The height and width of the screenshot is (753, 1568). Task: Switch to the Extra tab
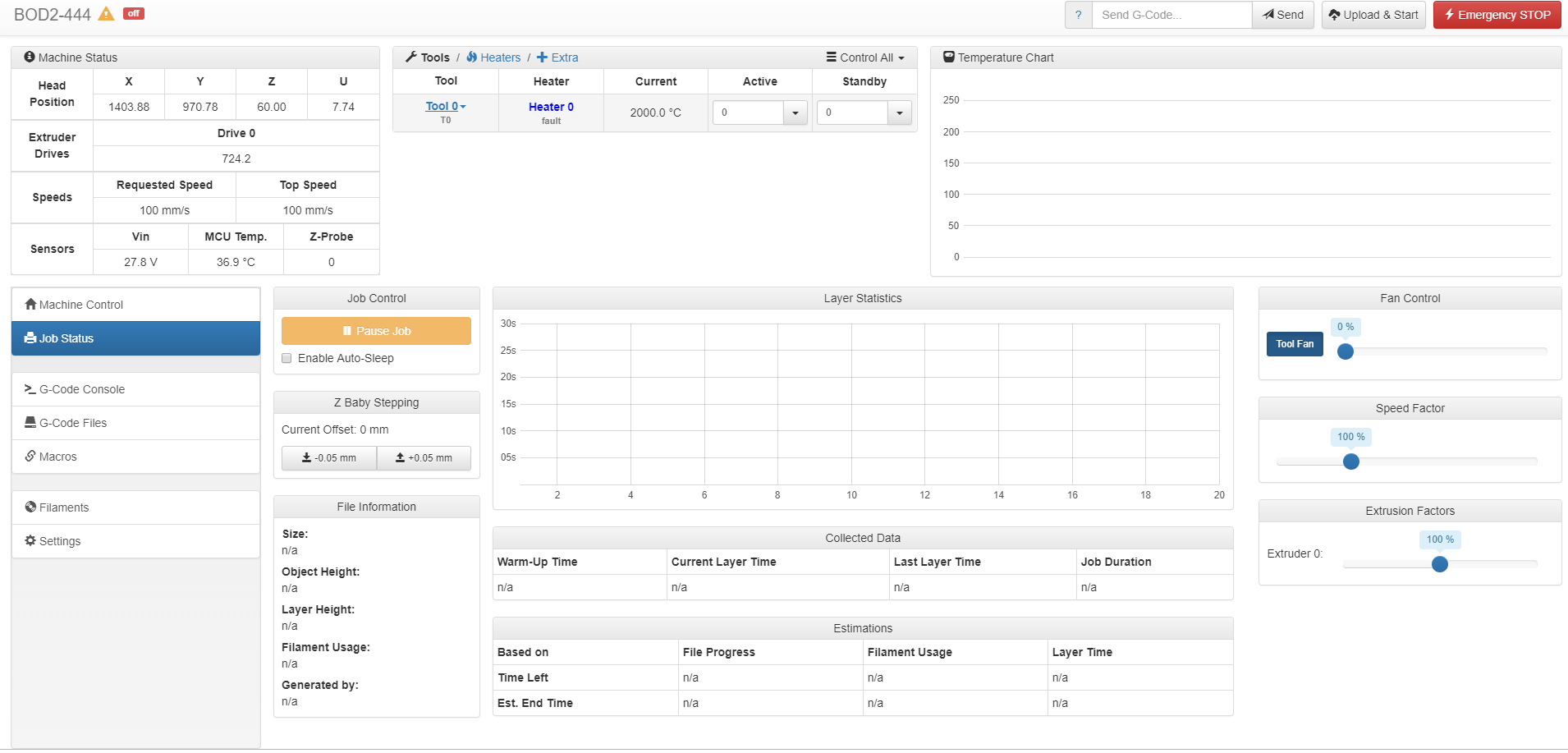[x=557, y=57]
